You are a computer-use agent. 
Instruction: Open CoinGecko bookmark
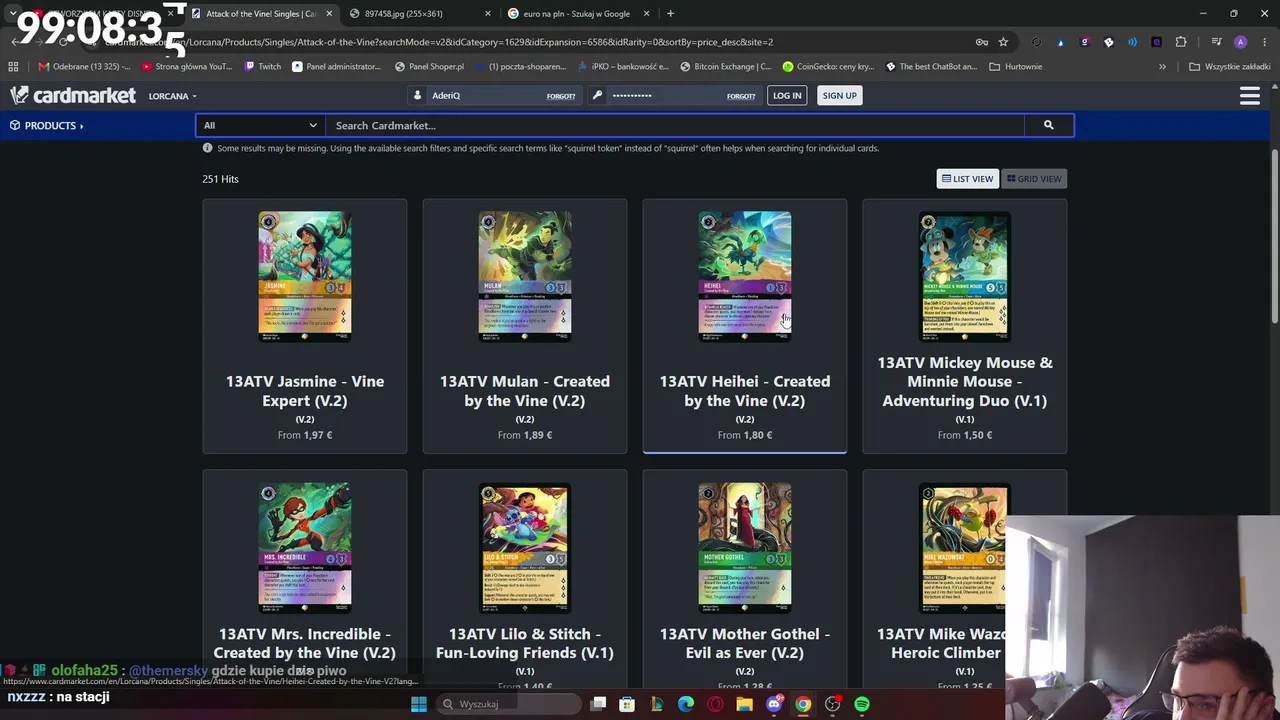828,67
